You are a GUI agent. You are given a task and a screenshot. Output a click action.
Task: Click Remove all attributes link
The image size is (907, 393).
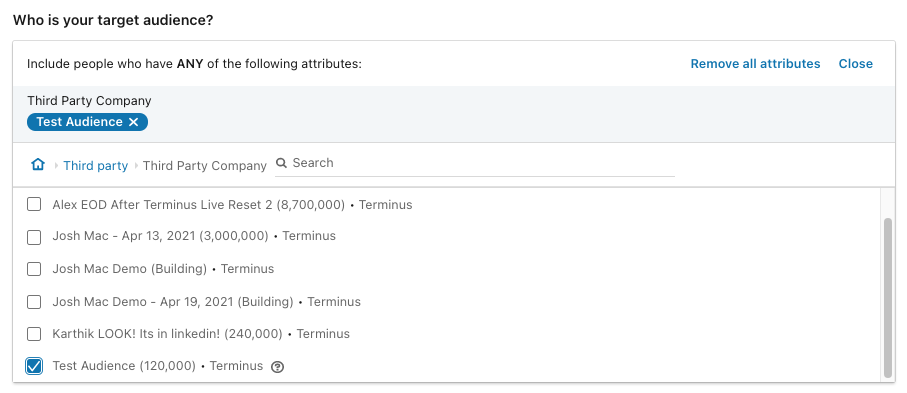tap(755, 64)
